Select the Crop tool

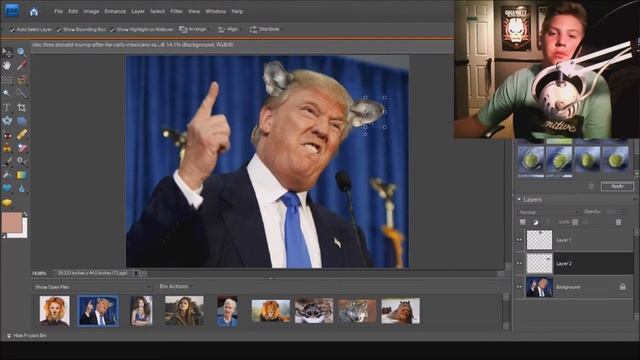click(21, 107)
